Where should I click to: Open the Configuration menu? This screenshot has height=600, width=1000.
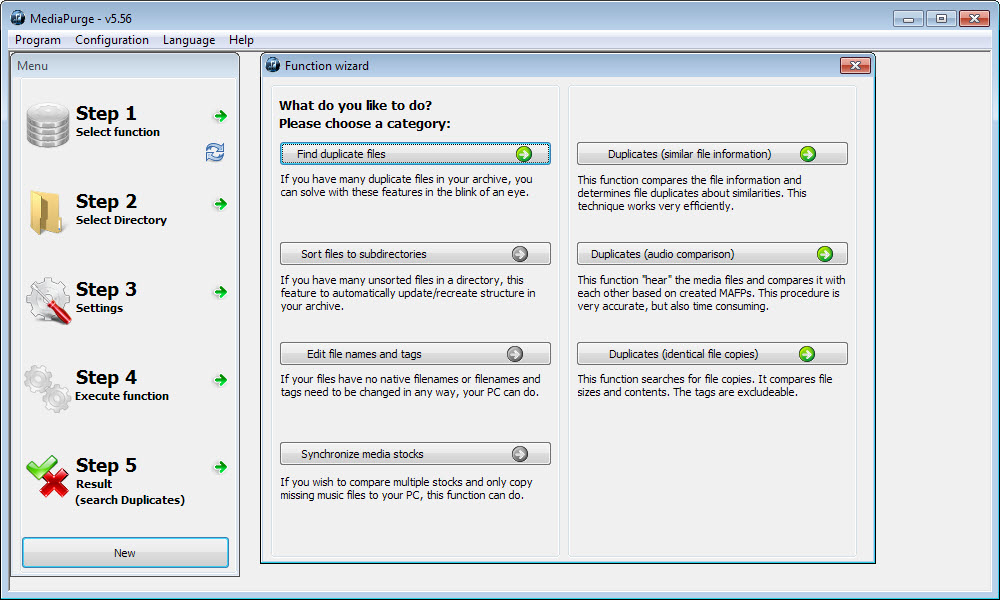tap(112, 40)
